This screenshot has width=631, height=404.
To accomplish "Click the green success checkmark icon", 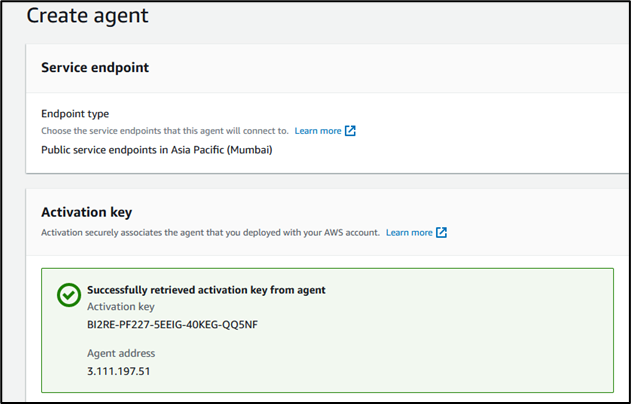I will point(69,295).
